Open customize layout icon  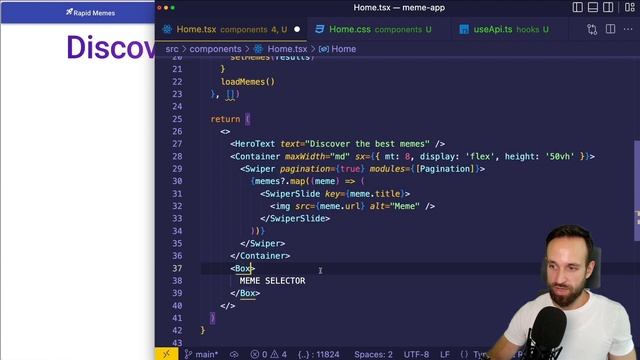629,7
